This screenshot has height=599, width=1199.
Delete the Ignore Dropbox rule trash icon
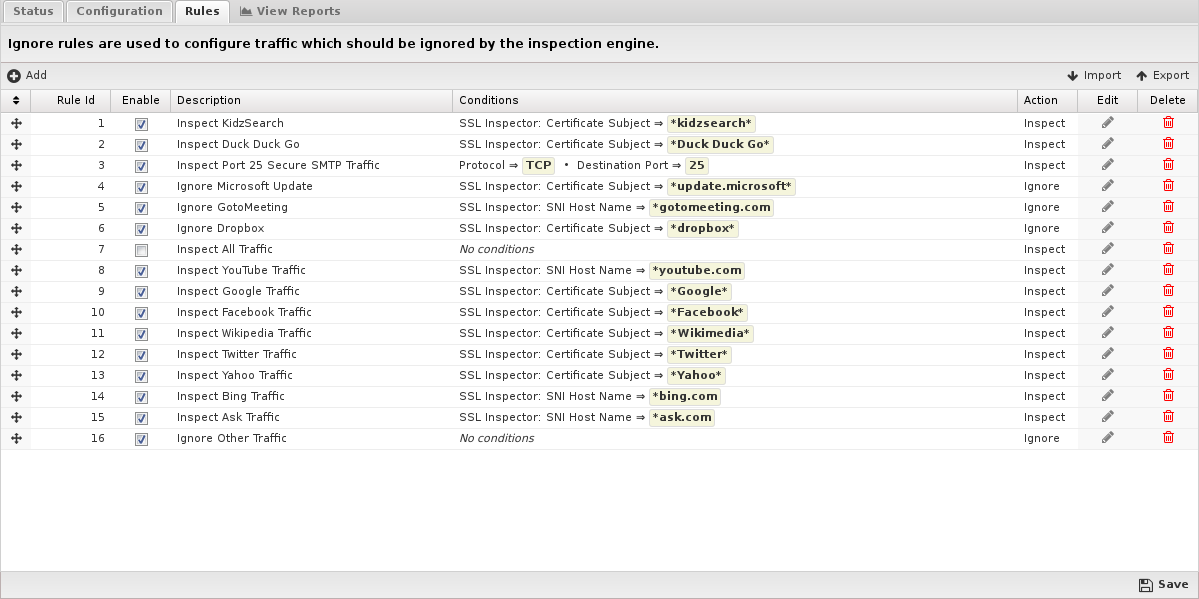(x=1168, y=227)
